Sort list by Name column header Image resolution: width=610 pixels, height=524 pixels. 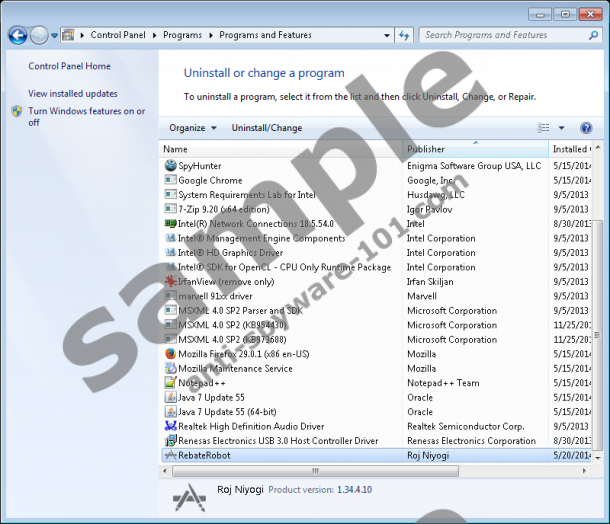(175, 149)
